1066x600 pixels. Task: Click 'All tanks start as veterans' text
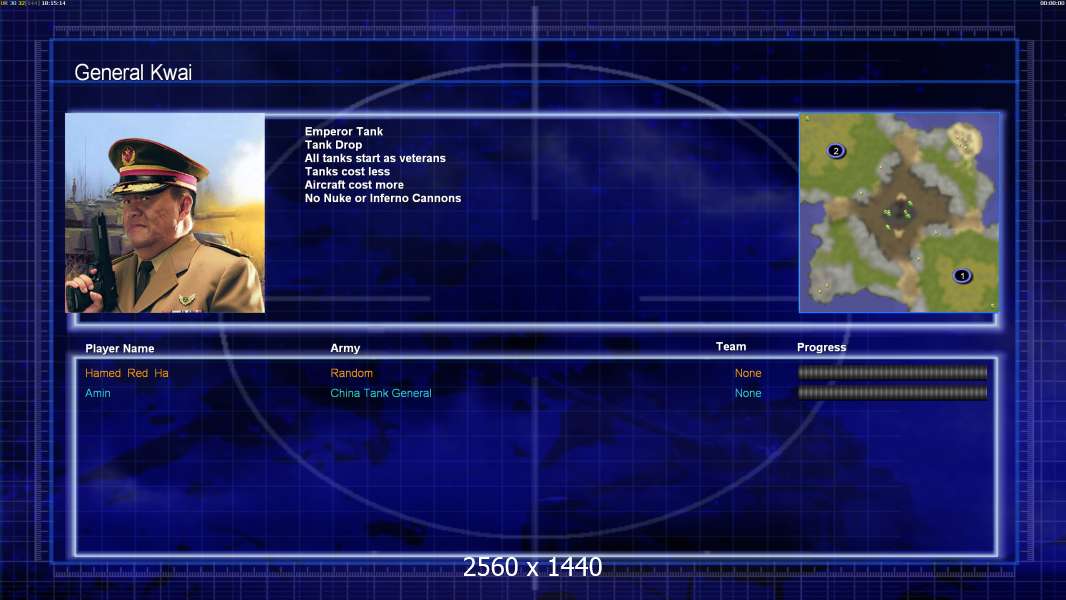[x=375, y=158]
